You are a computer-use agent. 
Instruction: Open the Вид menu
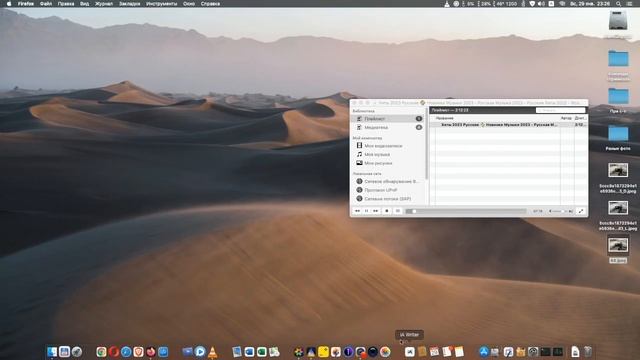[84, 4]
